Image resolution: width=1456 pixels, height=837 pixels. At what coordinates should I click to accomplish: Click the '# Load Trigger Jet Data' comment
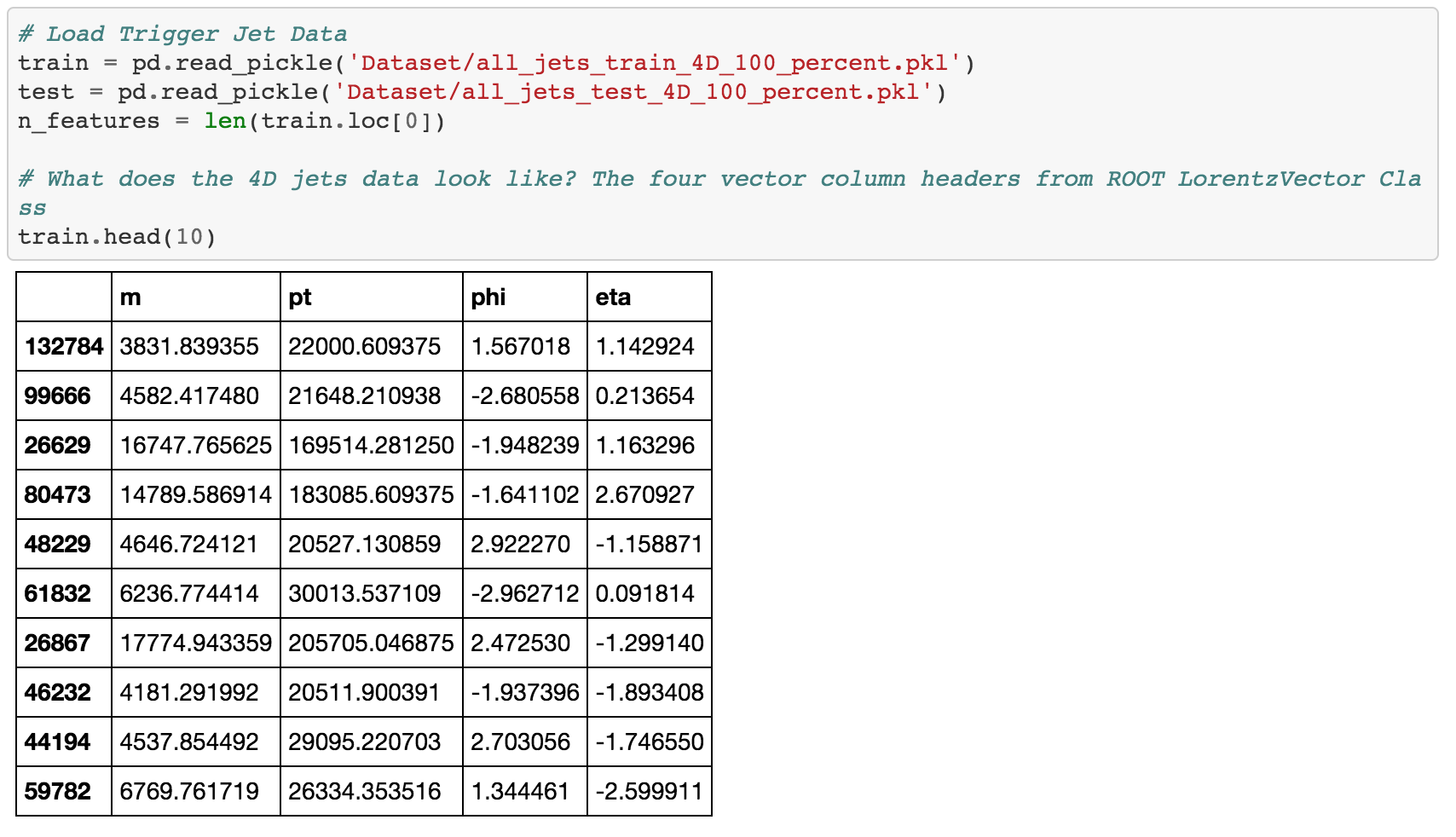coord(182,34)
